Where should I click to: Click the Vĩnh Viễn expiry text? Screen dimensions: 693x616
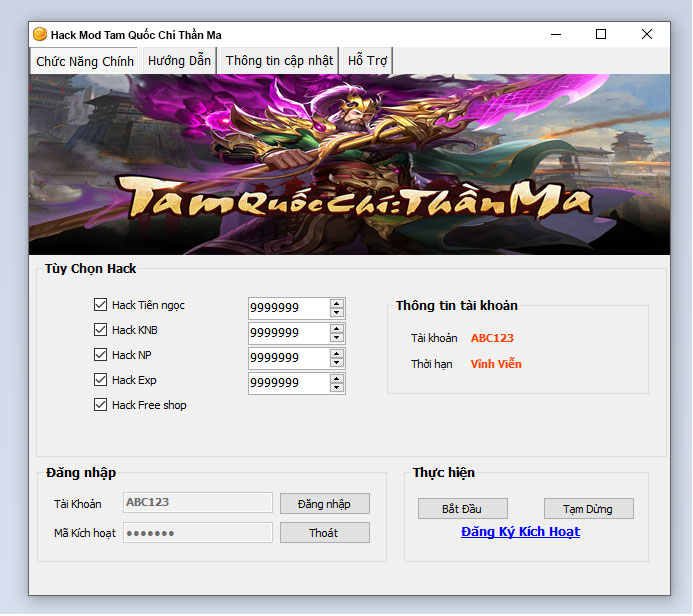496,364
